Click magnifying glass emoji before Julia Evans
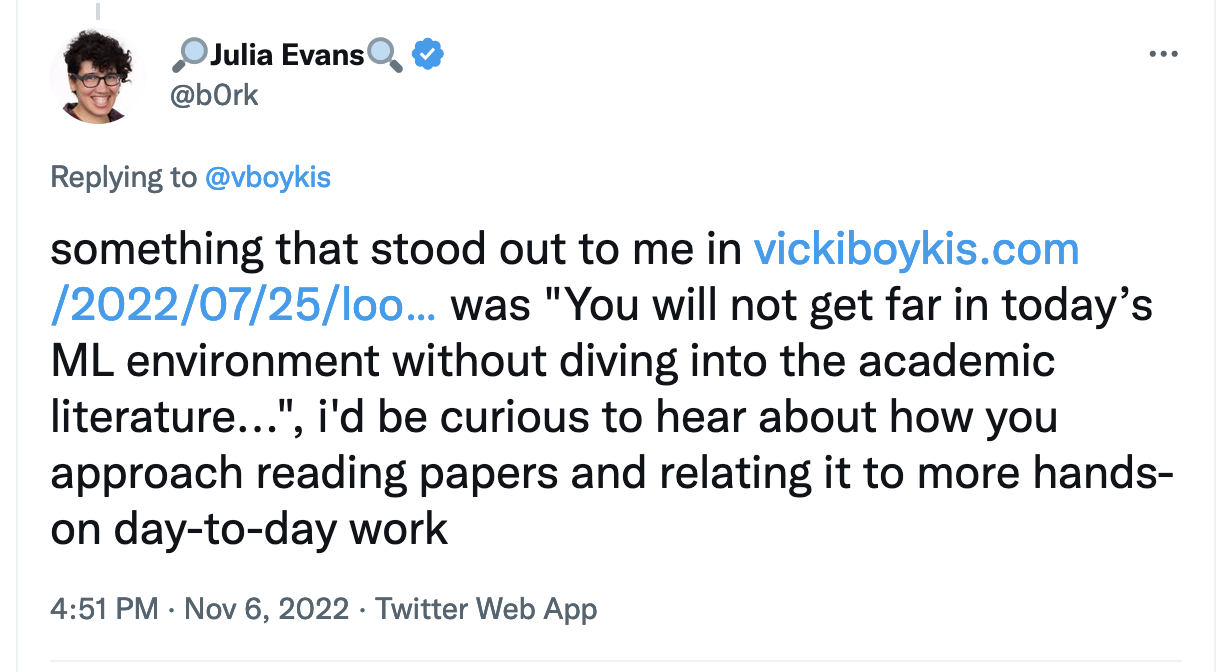Image resolution: width=1230 pixels, height=672 pixels. click(x=190, y=55)
